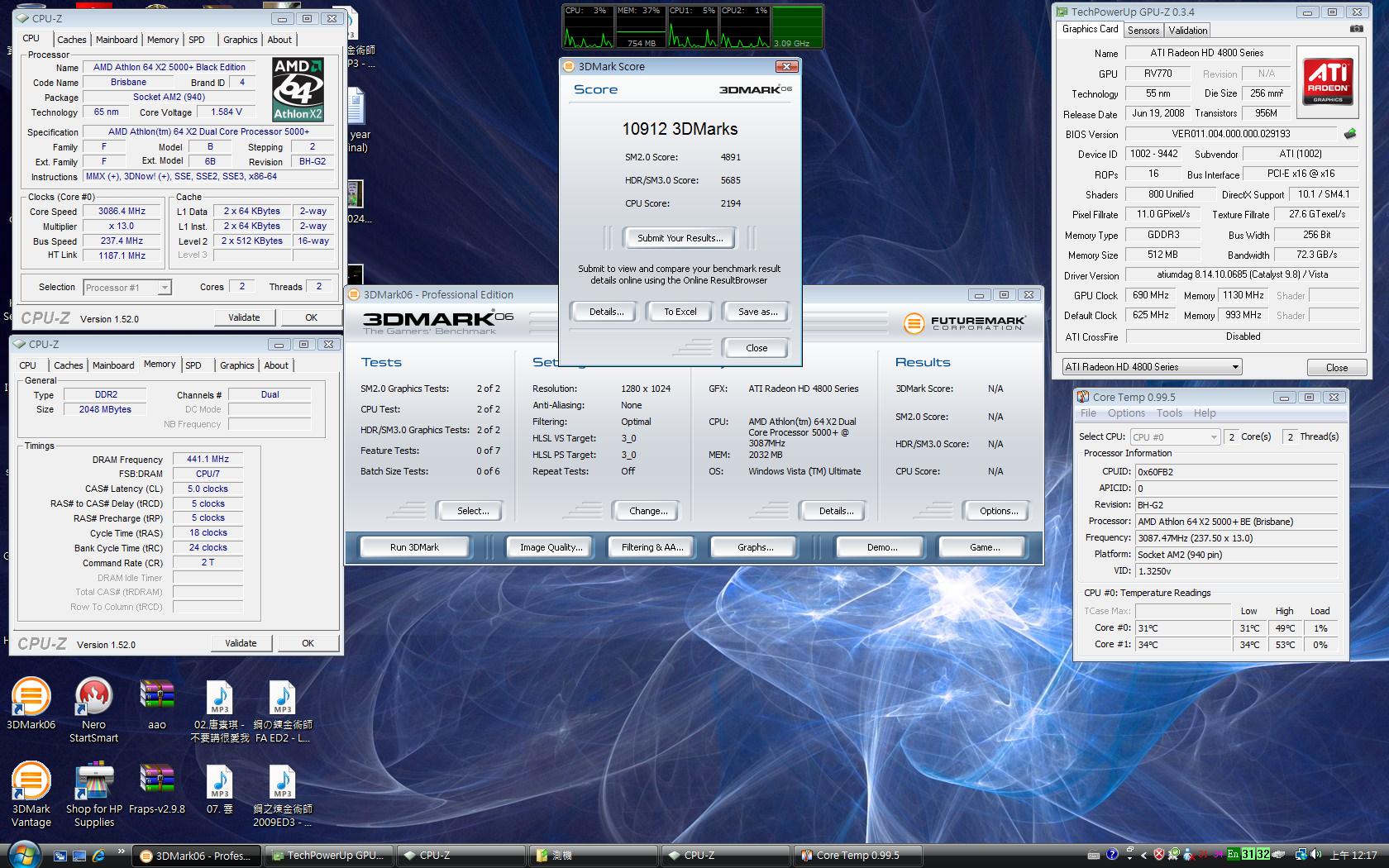Open Shop for HP Supplies icon
The image size is (1389, 868).
pyautogui.click(x=94, y=794)
